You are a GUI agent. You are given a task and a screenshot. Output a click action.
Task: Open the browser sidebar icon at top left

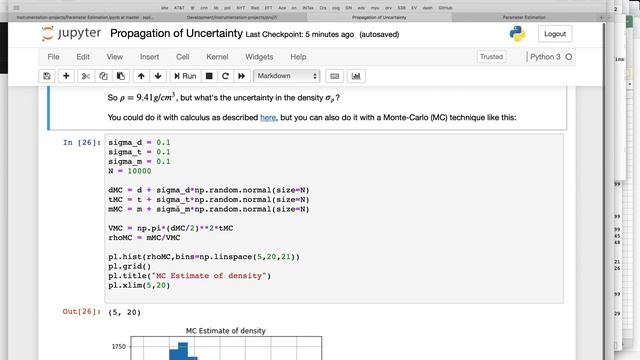[x=16, y=7]
